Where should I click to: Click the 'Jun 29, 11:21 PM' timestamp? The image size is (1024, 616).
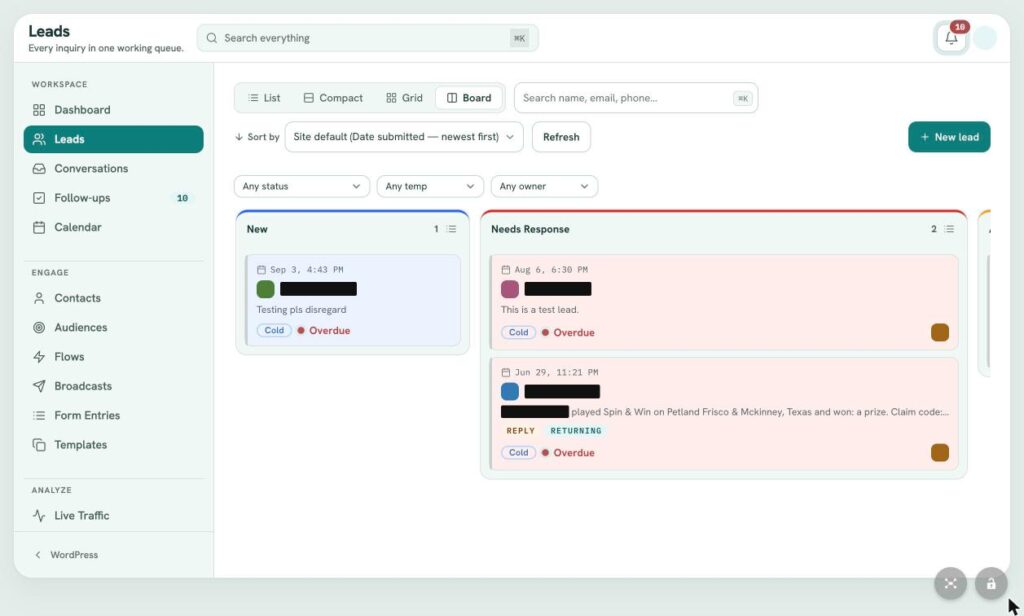[556, 372]
